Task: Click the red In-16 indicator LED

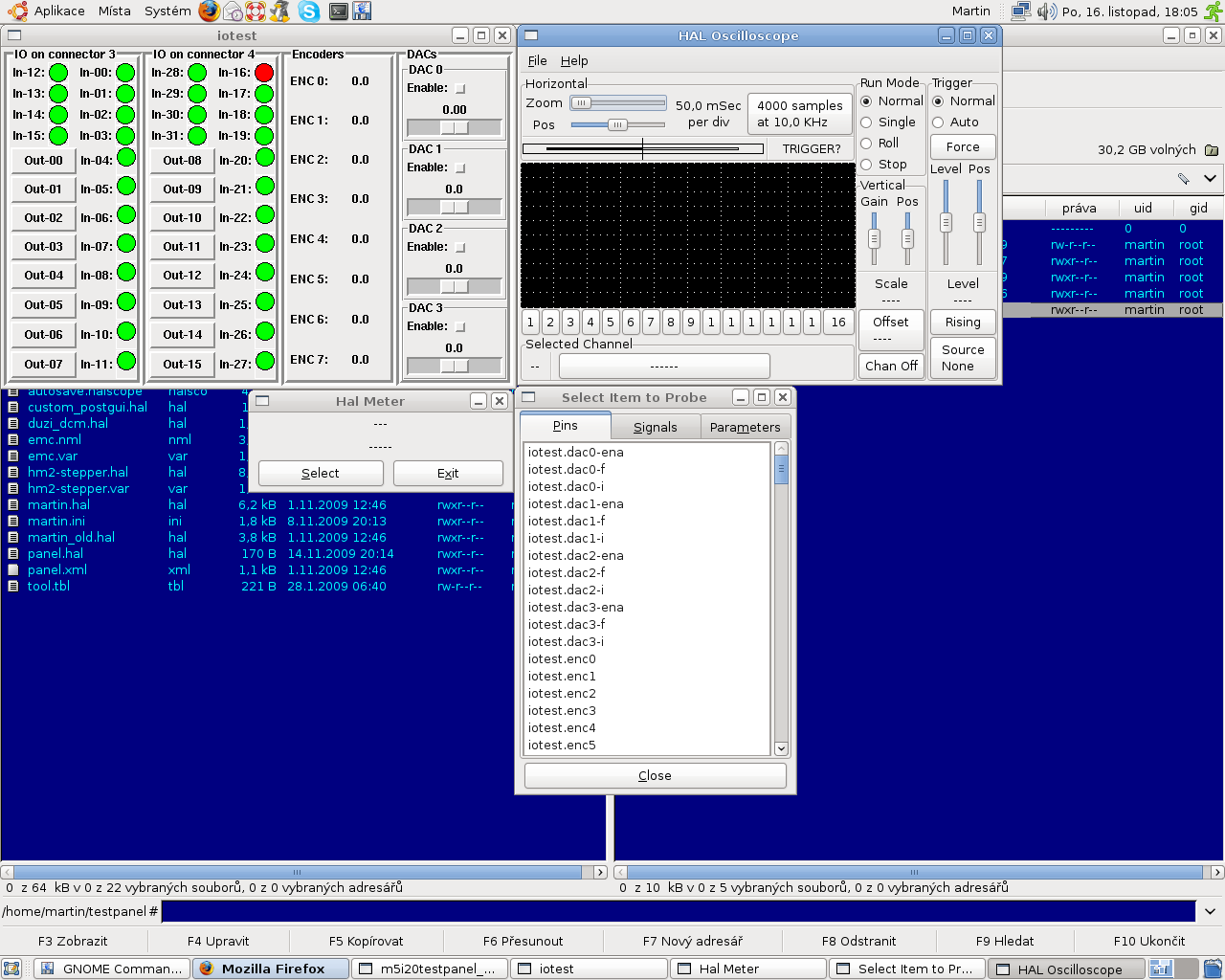Action: pos(264,73)
